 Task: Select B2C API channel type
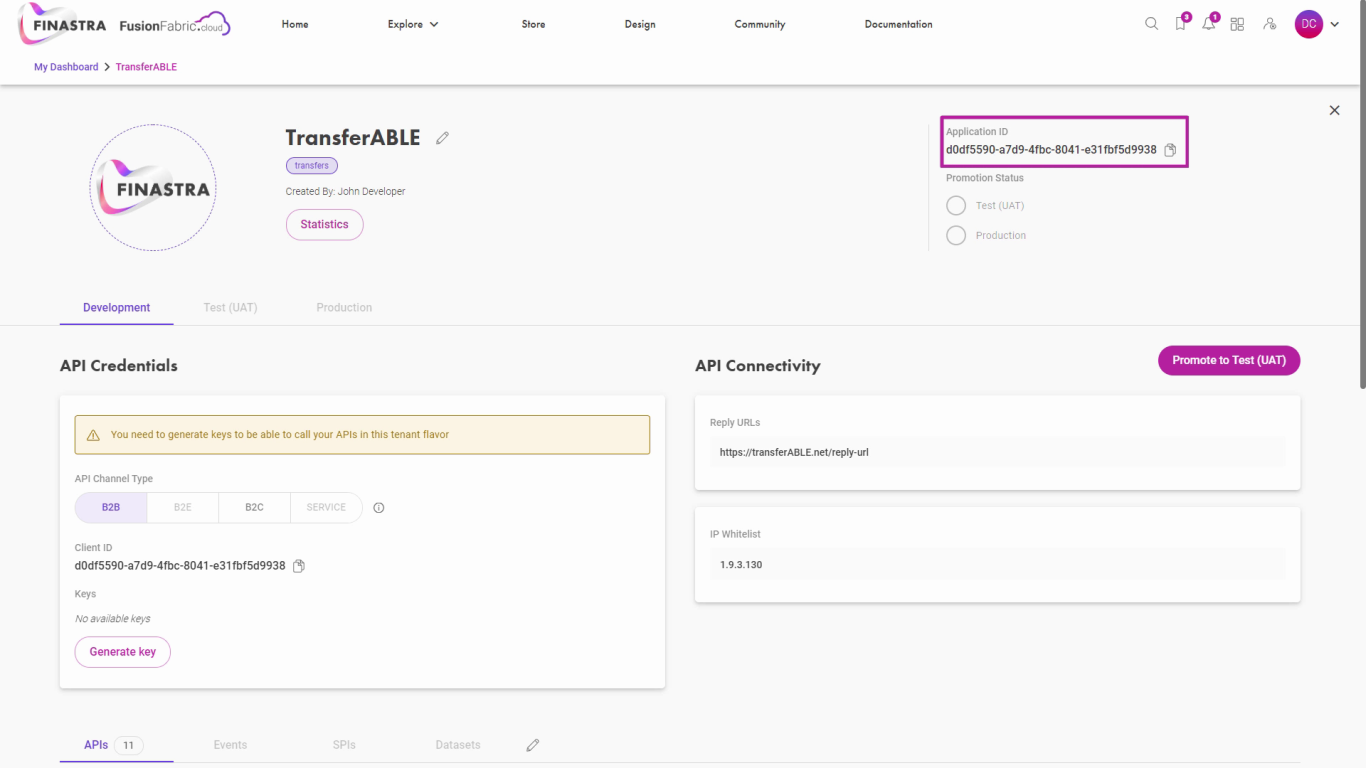pos(255,508)
